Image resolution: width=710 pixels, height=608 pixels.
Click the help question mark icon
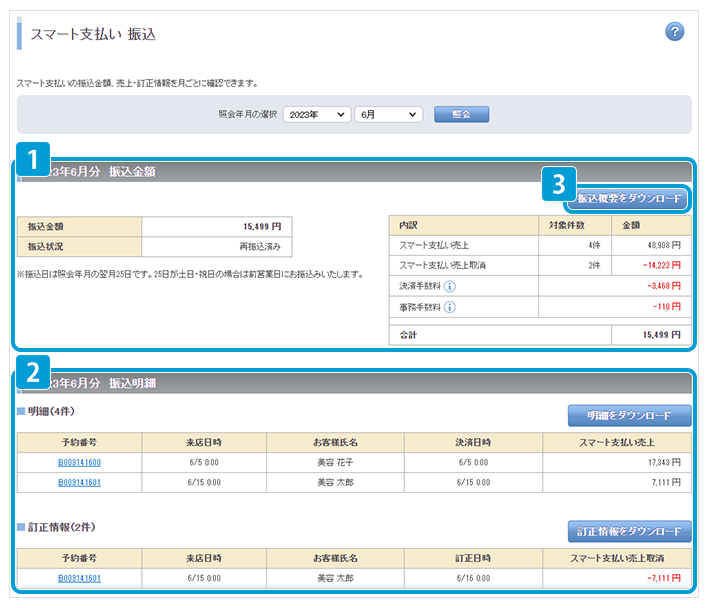tap(675, 32)
